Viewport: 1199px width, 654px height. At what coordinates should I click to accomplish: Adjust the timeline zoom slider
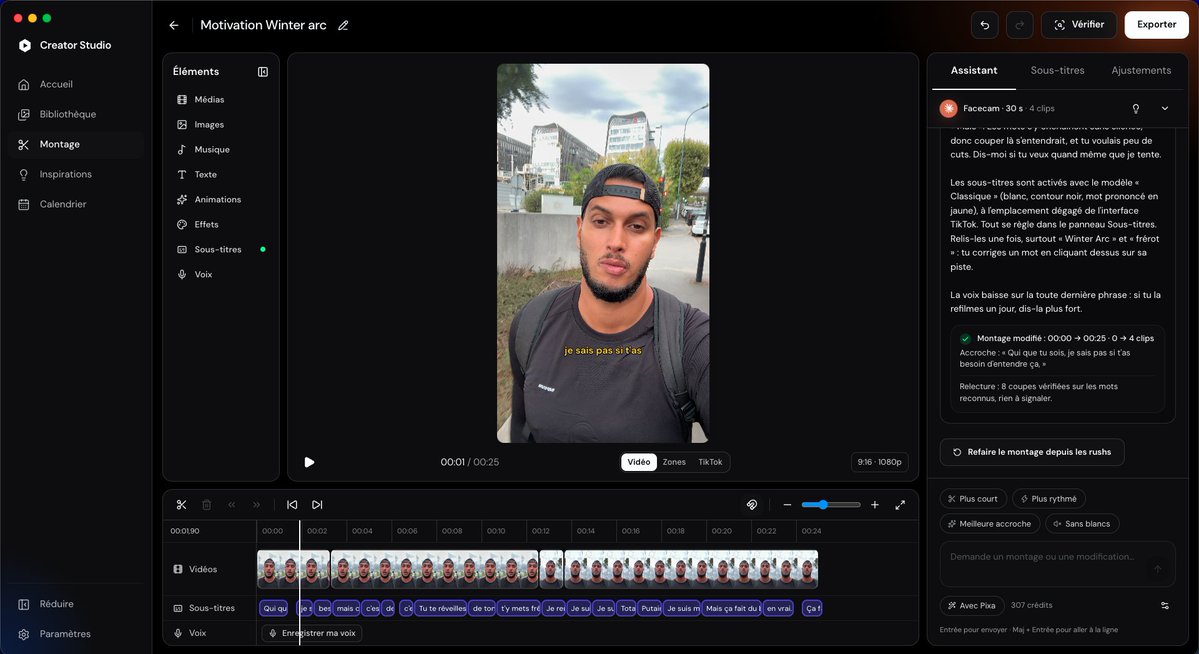(830, 505)
